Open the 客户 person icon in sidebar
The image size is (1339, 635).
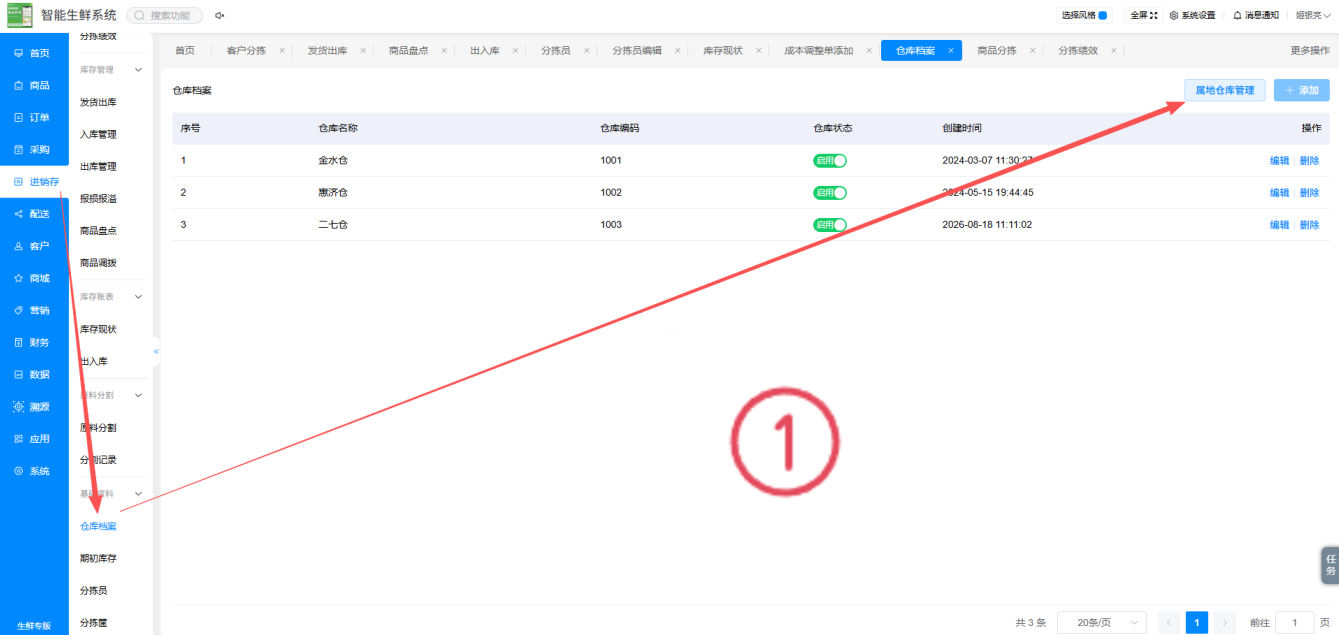coord(18,246)
